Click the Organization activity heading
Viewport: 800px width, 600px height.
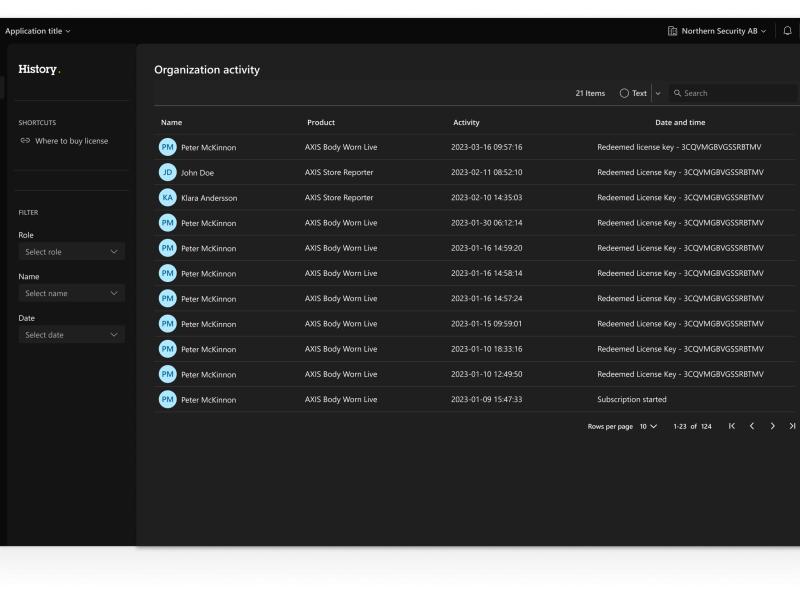(x=207, y=70)
